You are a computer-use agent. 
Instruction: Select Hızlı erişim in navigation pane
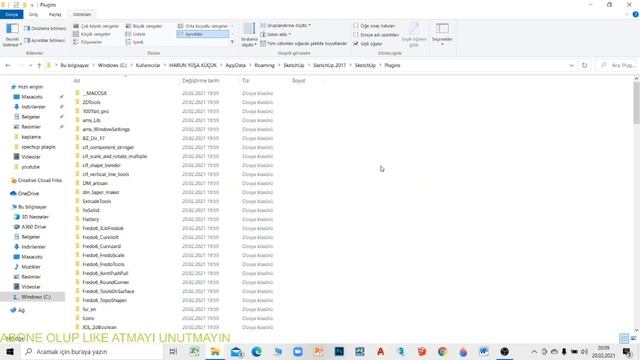pos(30,87)
